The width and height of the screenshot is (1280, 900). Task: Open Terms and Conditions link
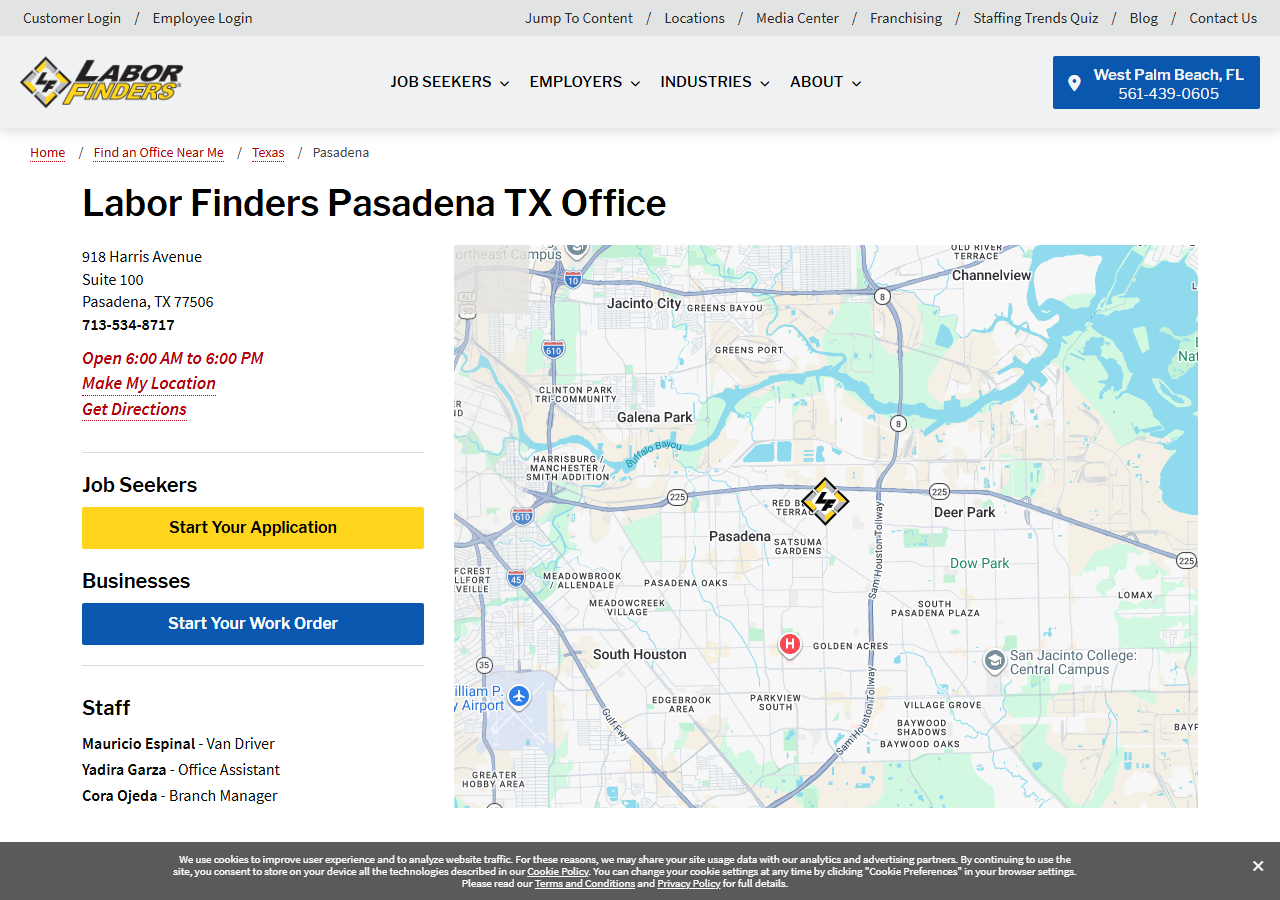[585, 884]
